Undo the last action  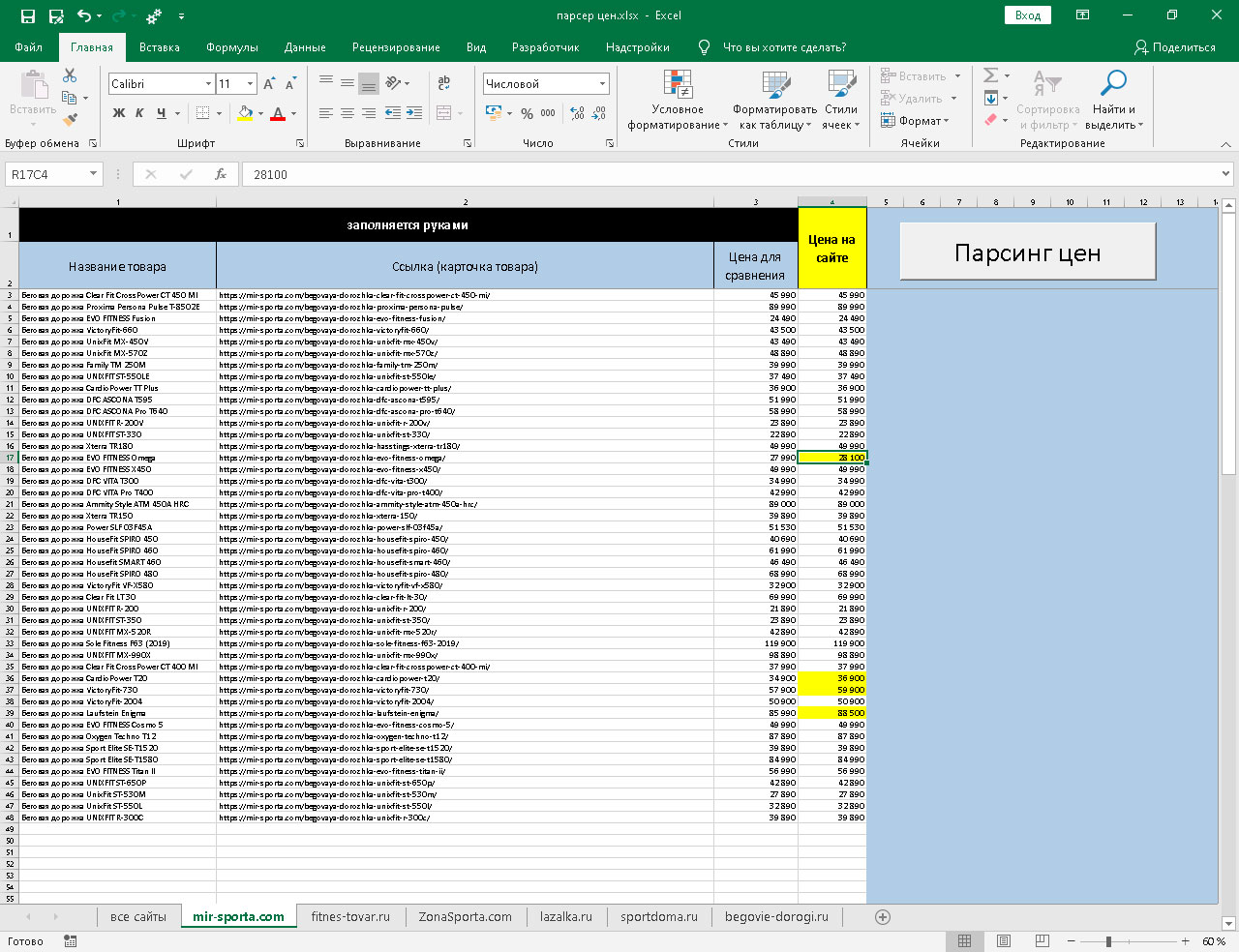[83, 15]
